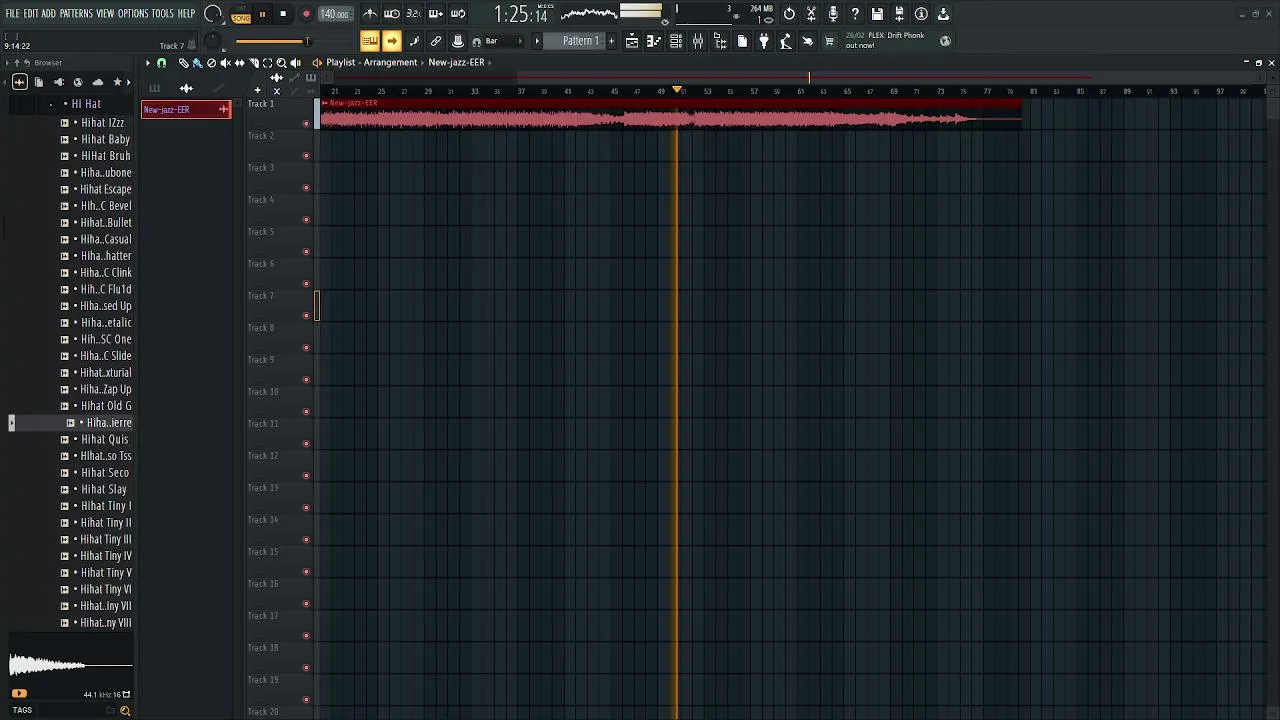
Task: Click the globe news icon next to FLEX
Action: point(945,41)
